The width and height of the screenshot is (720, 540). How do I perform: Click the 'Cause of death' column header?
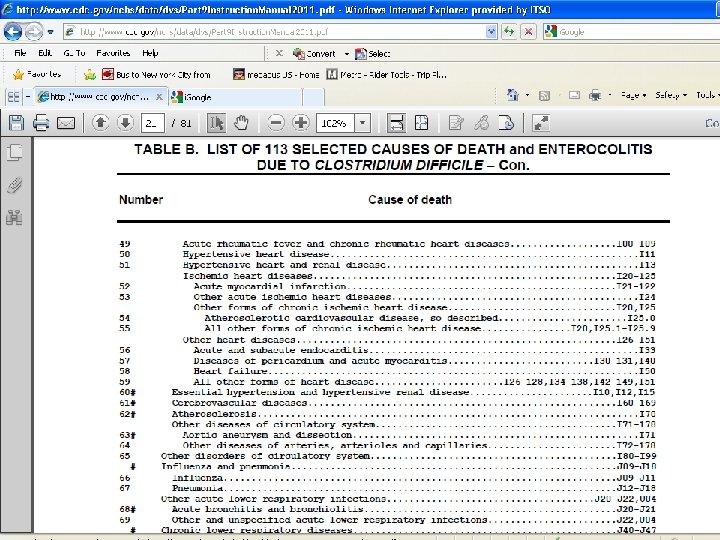pyautogui.click(x=410, y=200)
